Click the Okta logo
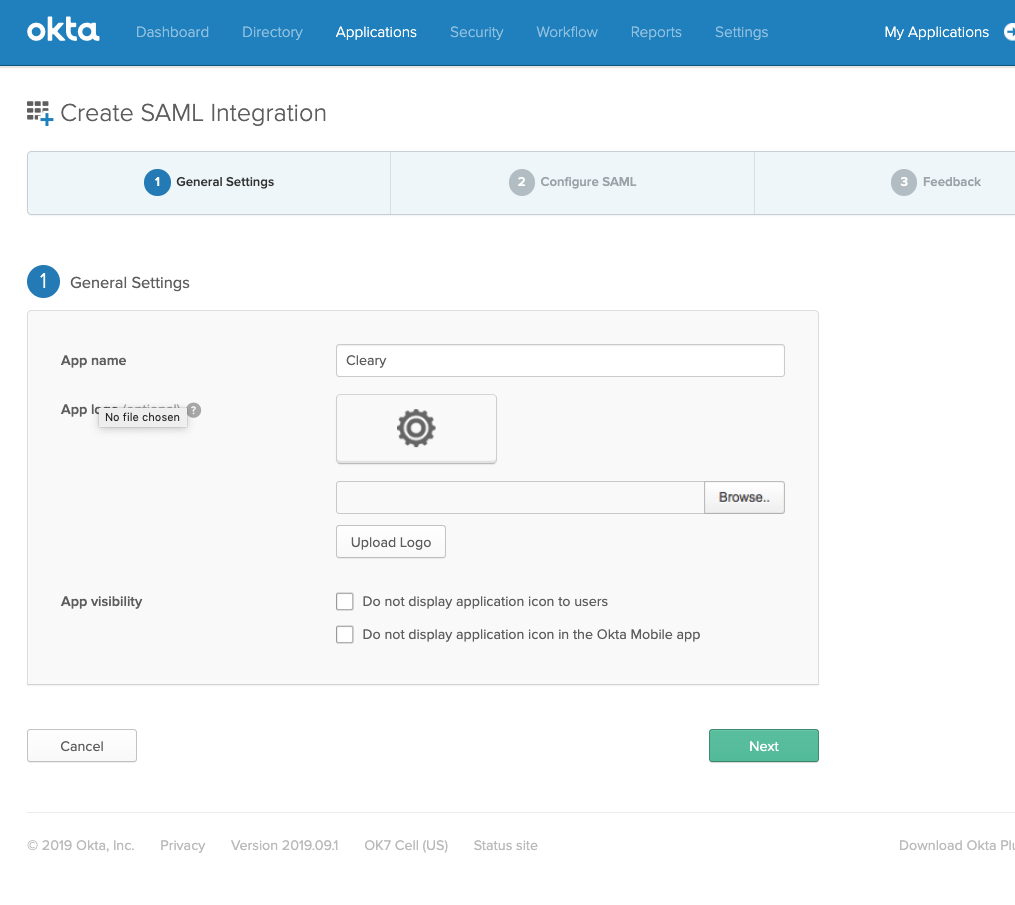 click(x=63, y=30)
